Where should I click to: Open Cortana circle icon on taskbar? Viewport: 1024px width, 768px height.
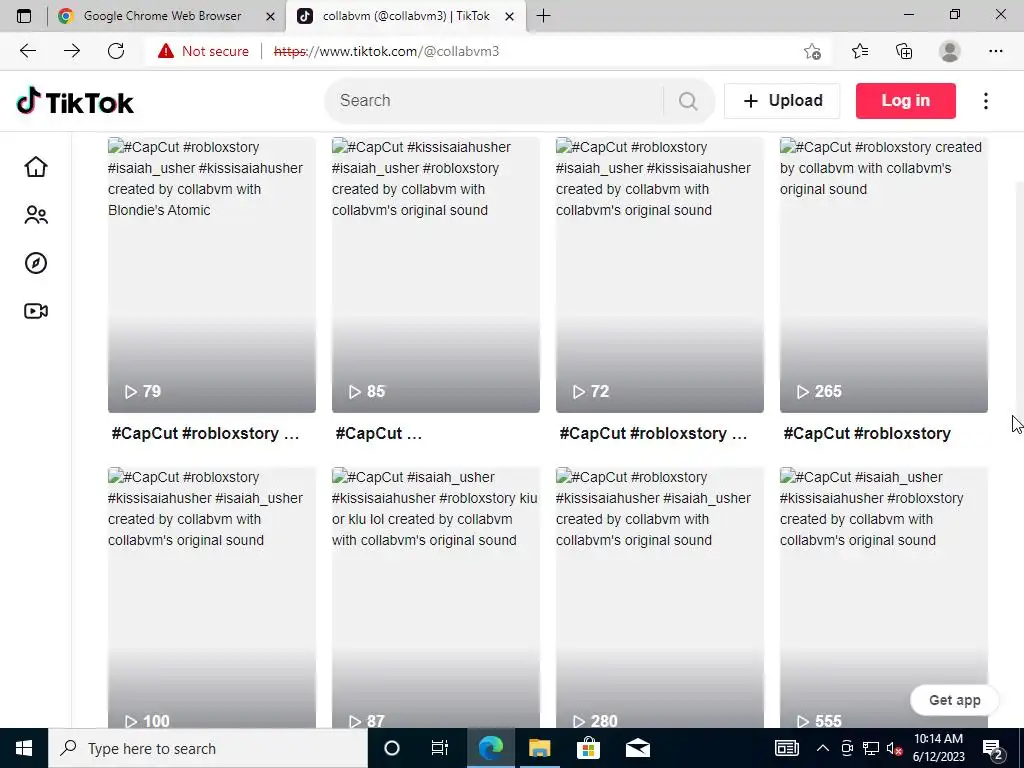(392, 748)
